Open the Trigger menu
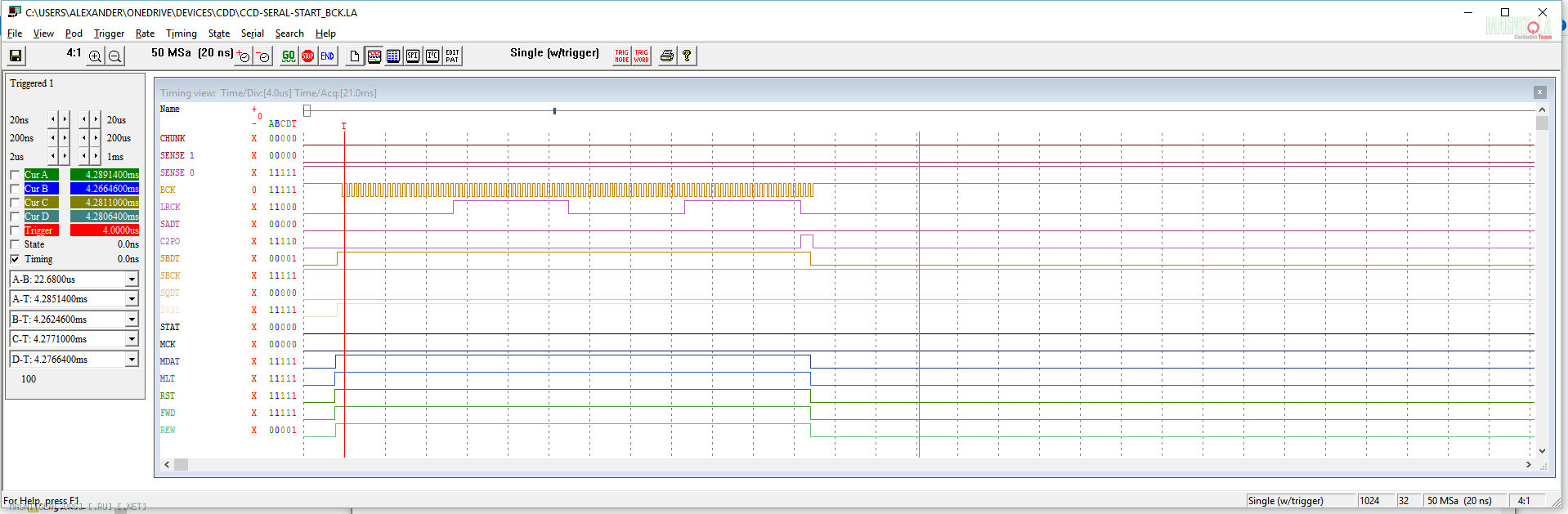 pos(109,34)
